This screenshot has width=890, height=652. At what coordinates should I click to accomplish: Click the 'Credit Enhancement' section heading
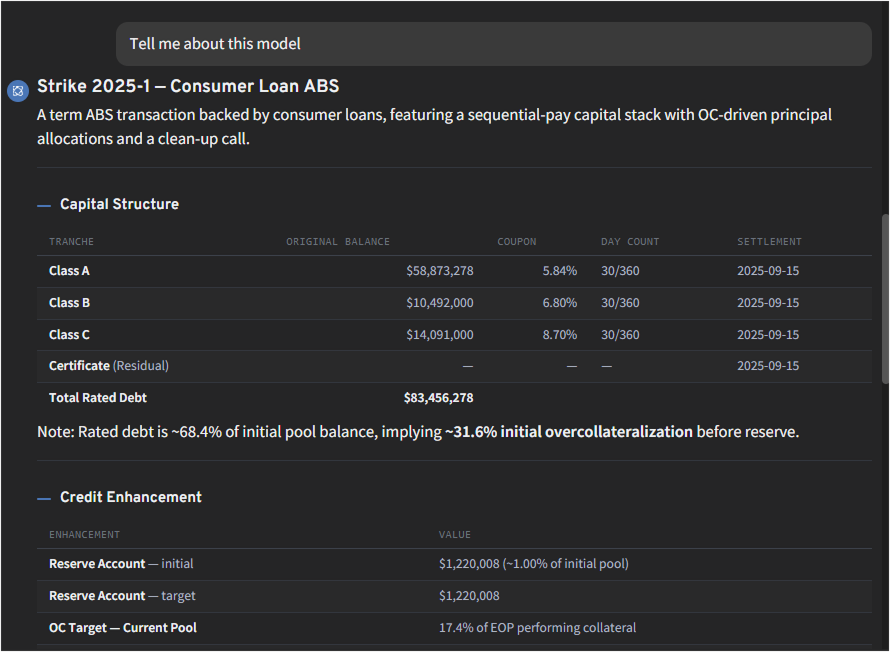click(131, 497)
